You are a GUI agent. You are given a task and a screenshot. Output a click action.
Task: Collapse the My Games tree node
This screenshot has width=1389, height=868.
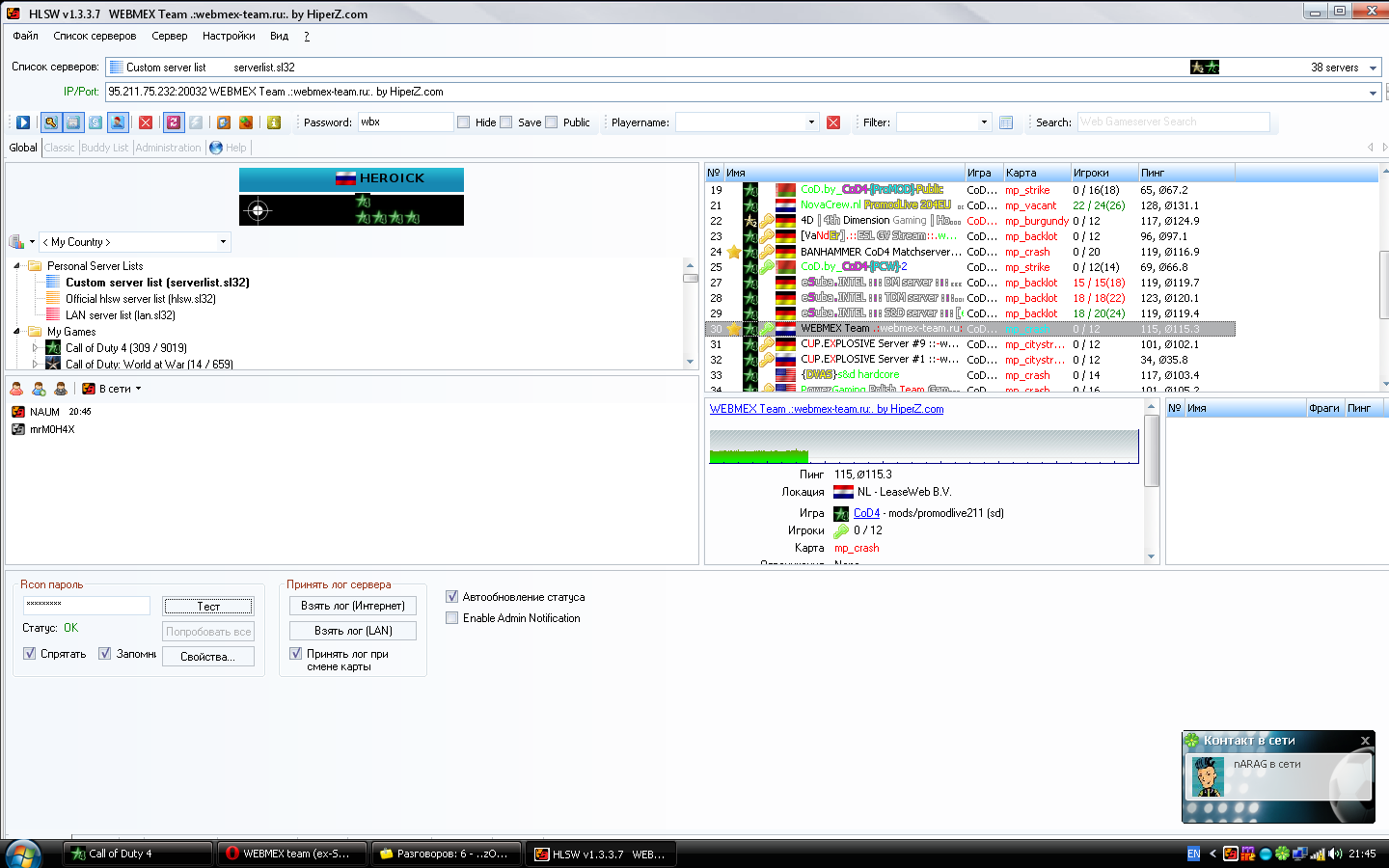tap(16, 332)
